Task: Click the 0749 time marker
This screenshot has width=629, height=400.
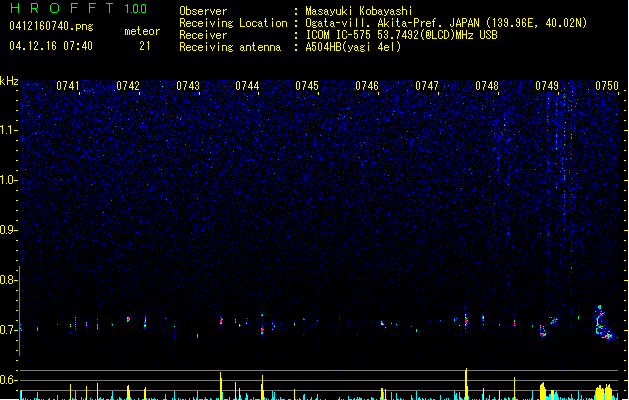Action: click(x=547, y=86)
